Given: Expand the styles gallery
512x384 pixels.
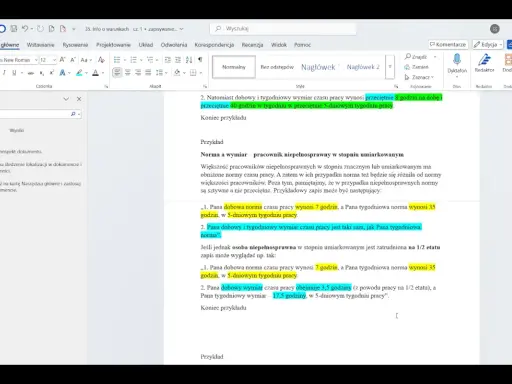Looking at the screenshot, I should click(390, 67).
